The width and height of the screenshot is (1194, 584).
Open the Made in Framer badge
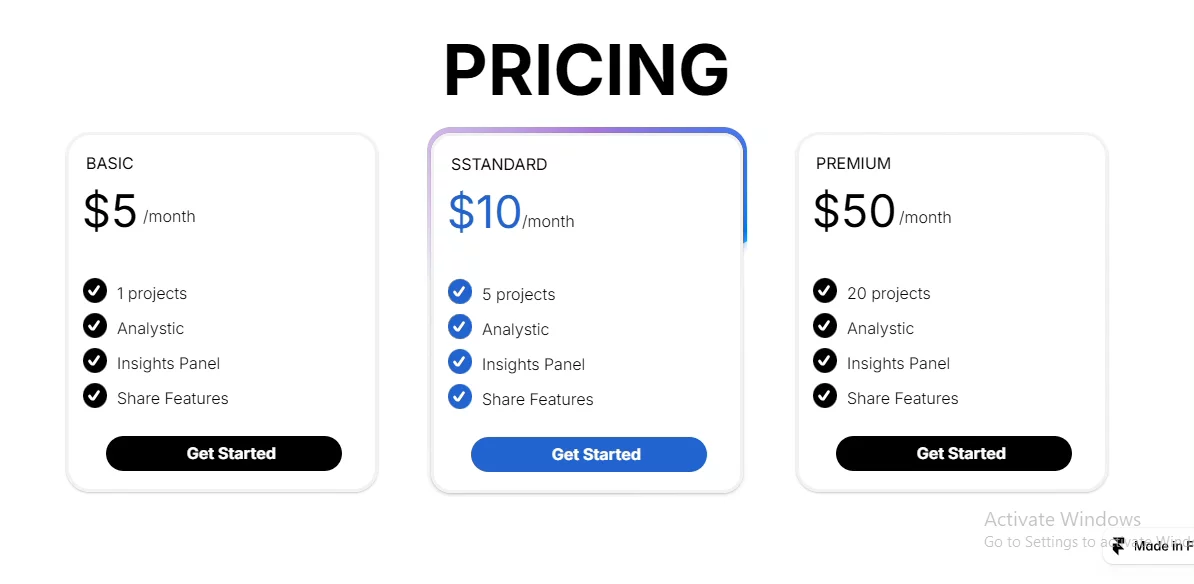coord(1150,546)
